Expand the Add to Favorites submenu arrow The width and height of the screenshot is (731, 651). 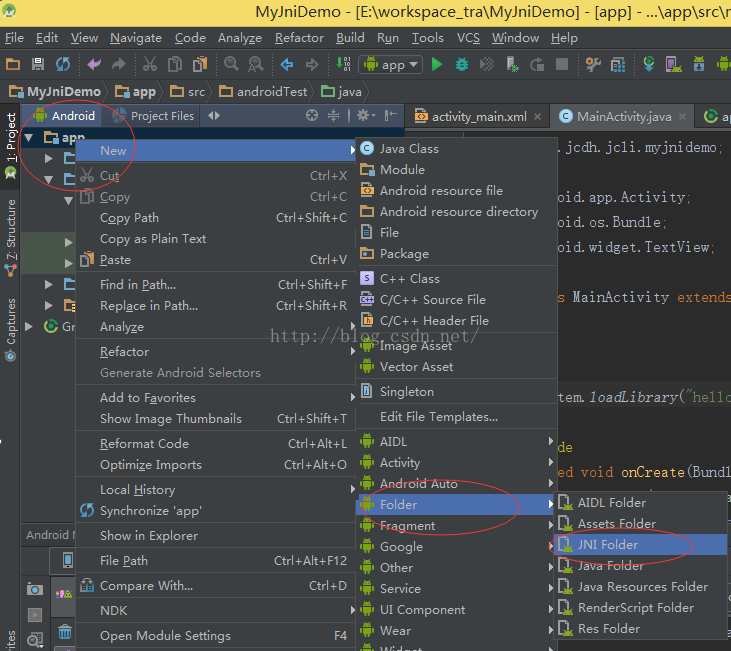352,397
